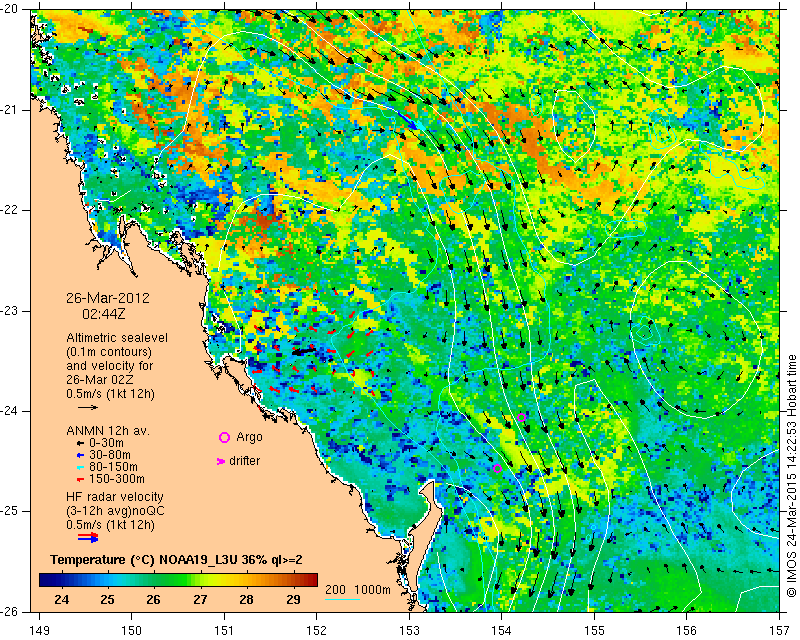Image resolution: width=800 pixels, height=640 pixels.
Task: Click the magenta Argo circle in the legend
Action: [x=224, y=437]
